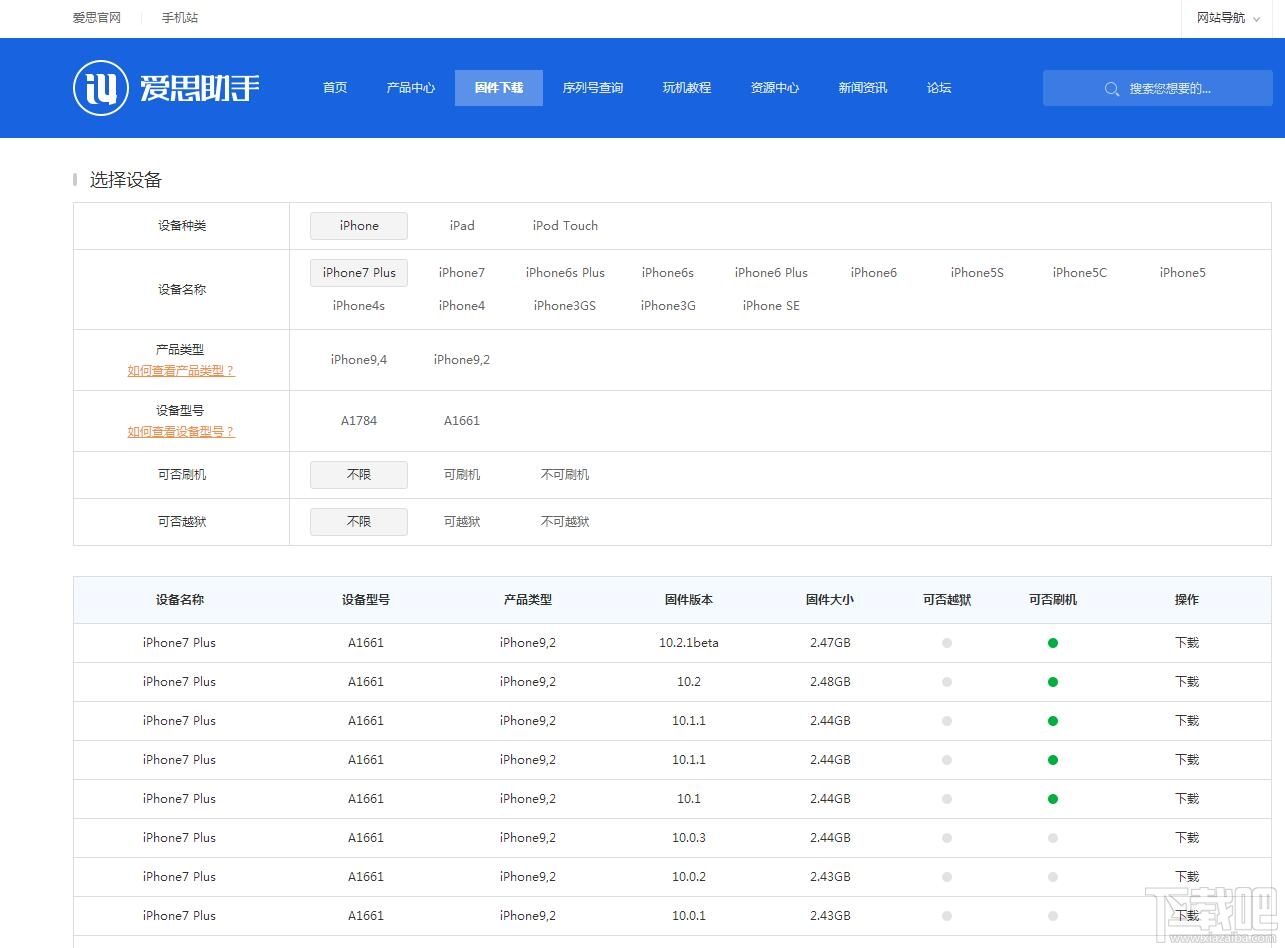Viewport: 1285px width, 948px height.
Task: Filter by product type iPhone9,4
Action: (x=359, y=360)
